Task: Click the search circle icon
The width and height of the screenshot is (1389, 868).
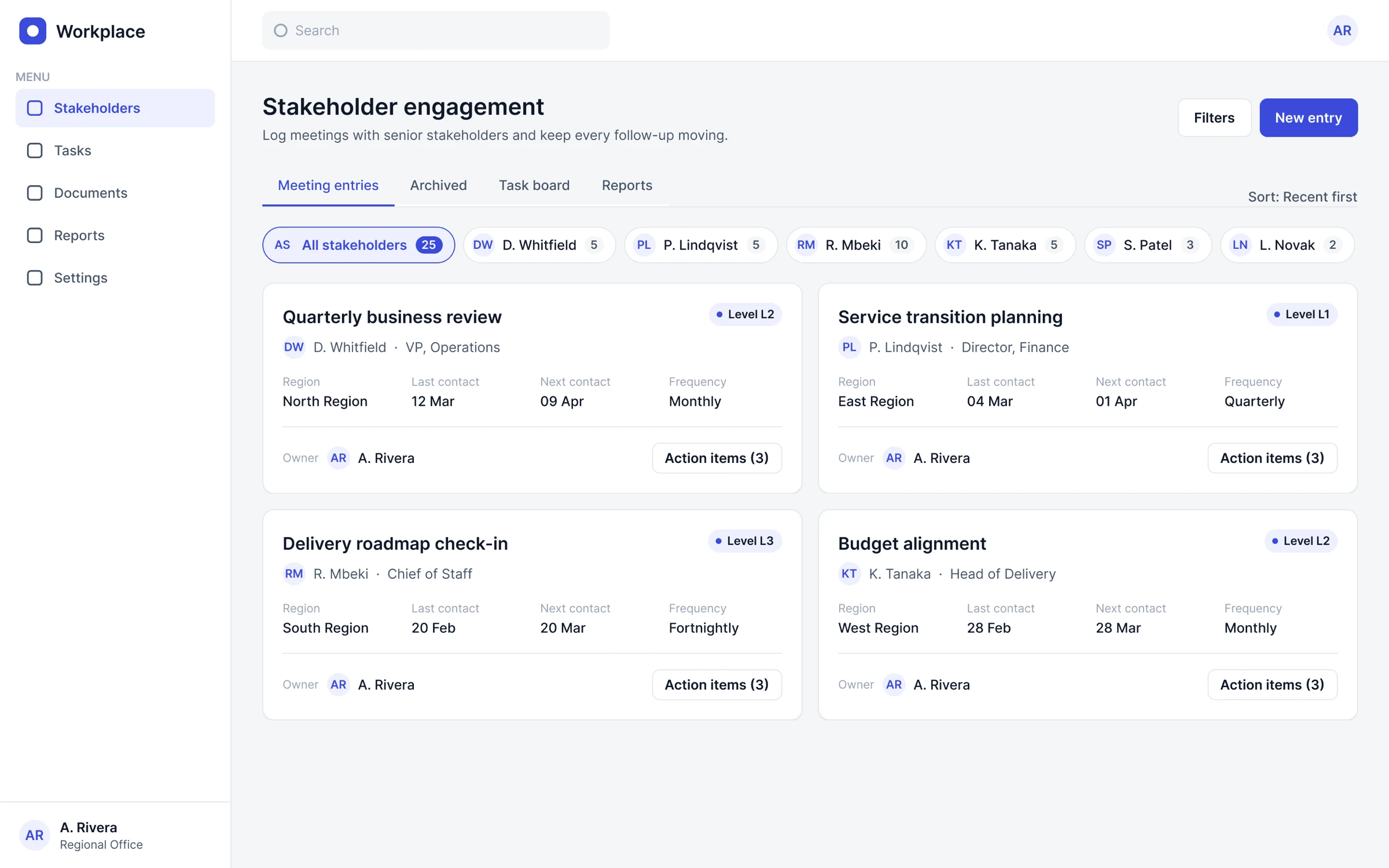Action: tap(281, 31)
